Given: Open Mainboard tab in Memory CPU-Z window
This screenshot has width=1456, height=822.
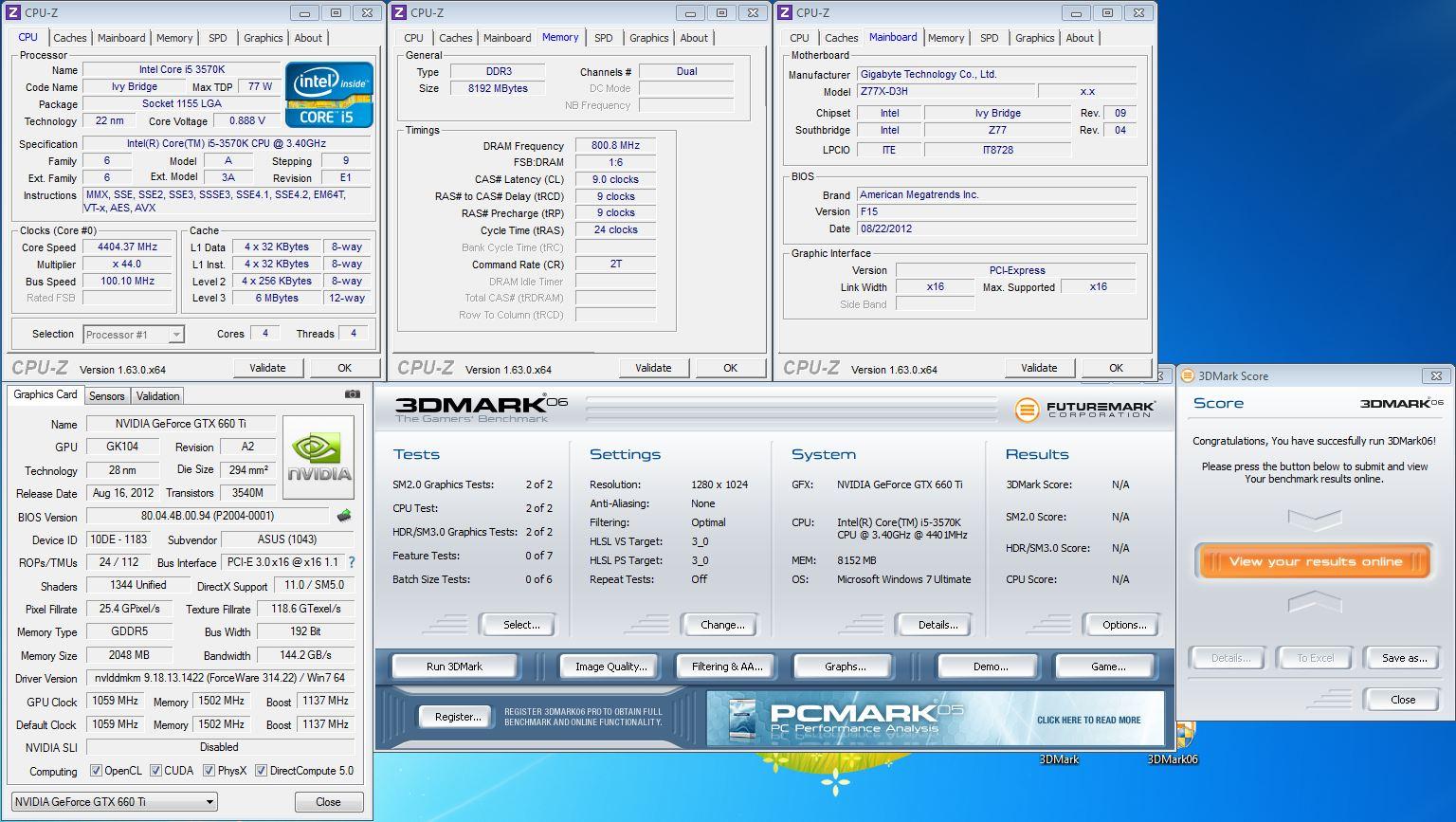Looking at the screenshot, I should (x=507, y=38).
